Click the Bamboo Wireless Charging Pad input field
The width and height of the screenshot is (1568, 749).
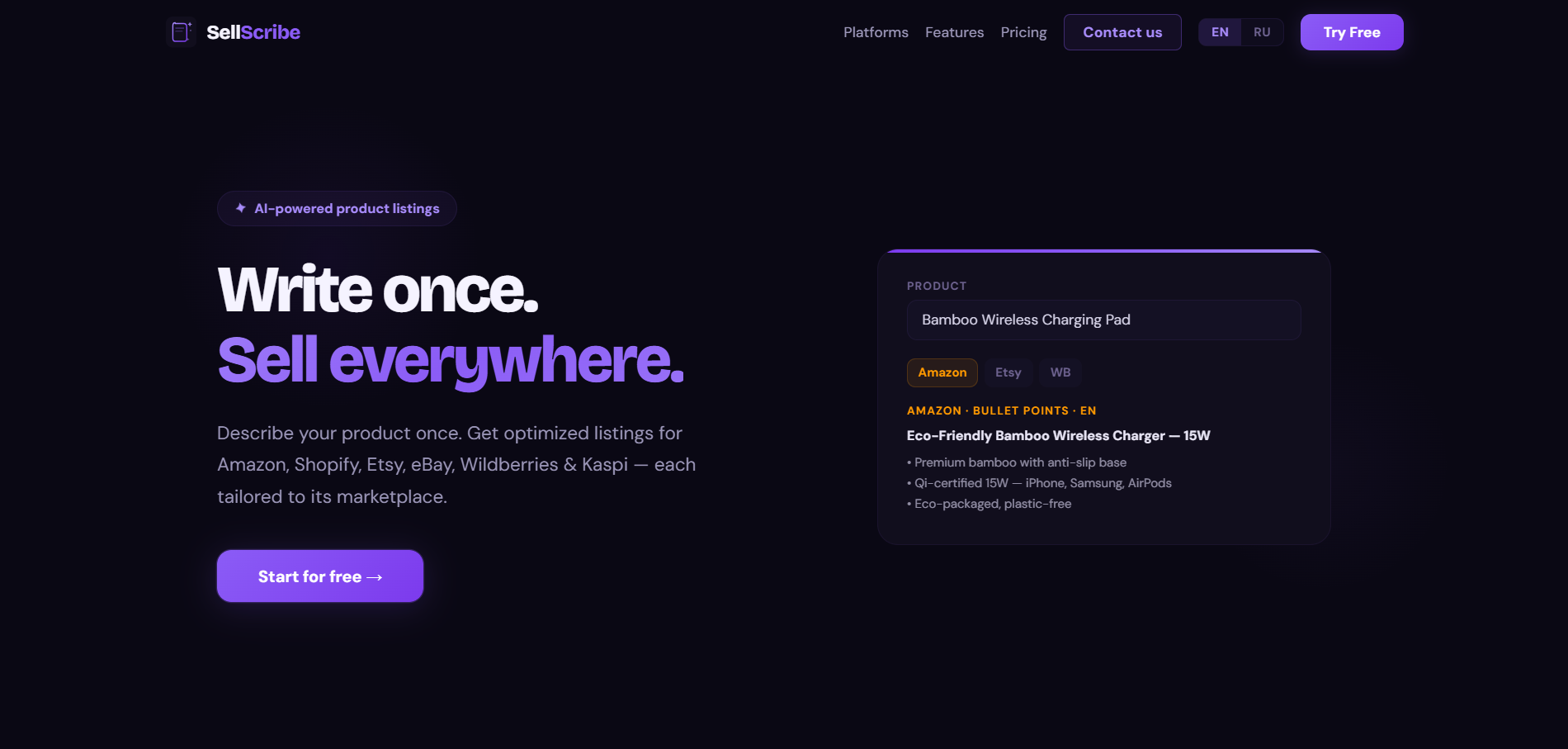(1103, 320)
